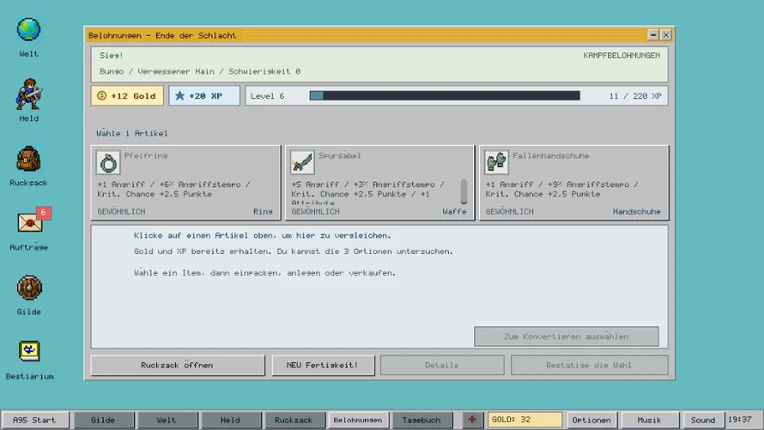Open the Held hero desktop icon
The height and width of the screenshot is (430, 764).
pyautogui.click(x=29, y=94)
